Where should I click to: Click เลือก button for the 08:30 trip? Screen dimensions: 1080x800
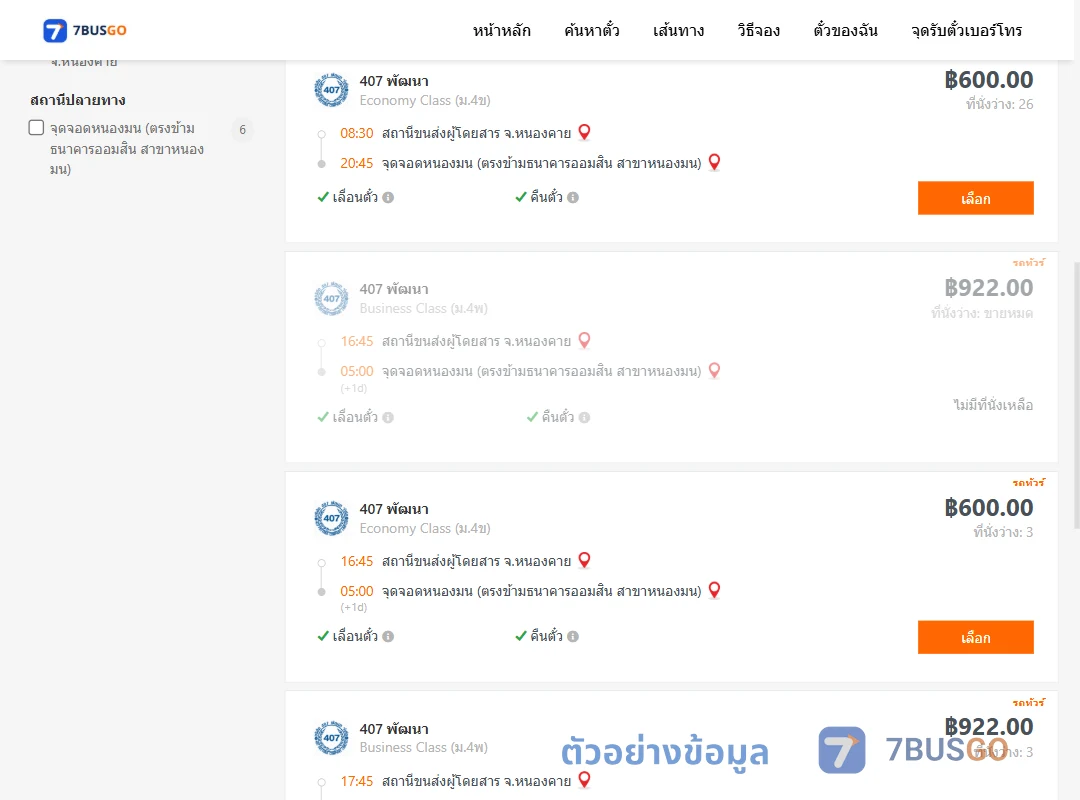[975, 198]
